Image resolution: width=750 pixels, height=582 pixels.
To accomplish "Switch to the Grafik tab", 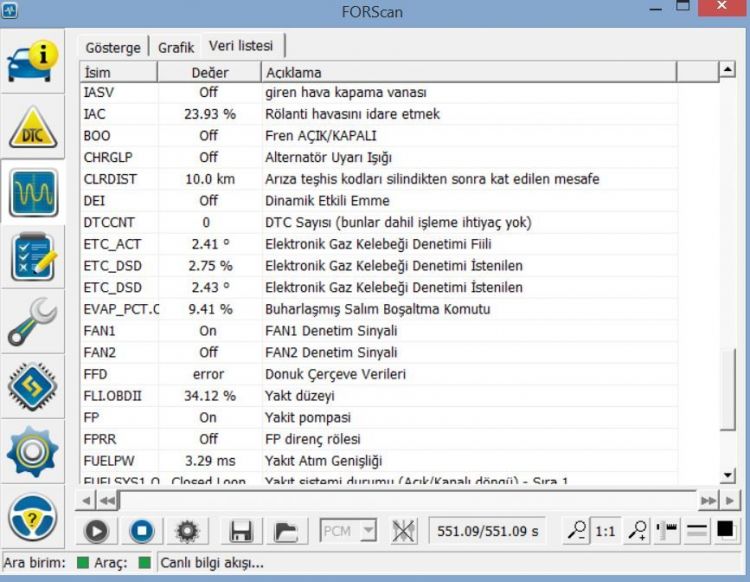I will point(176,48).
